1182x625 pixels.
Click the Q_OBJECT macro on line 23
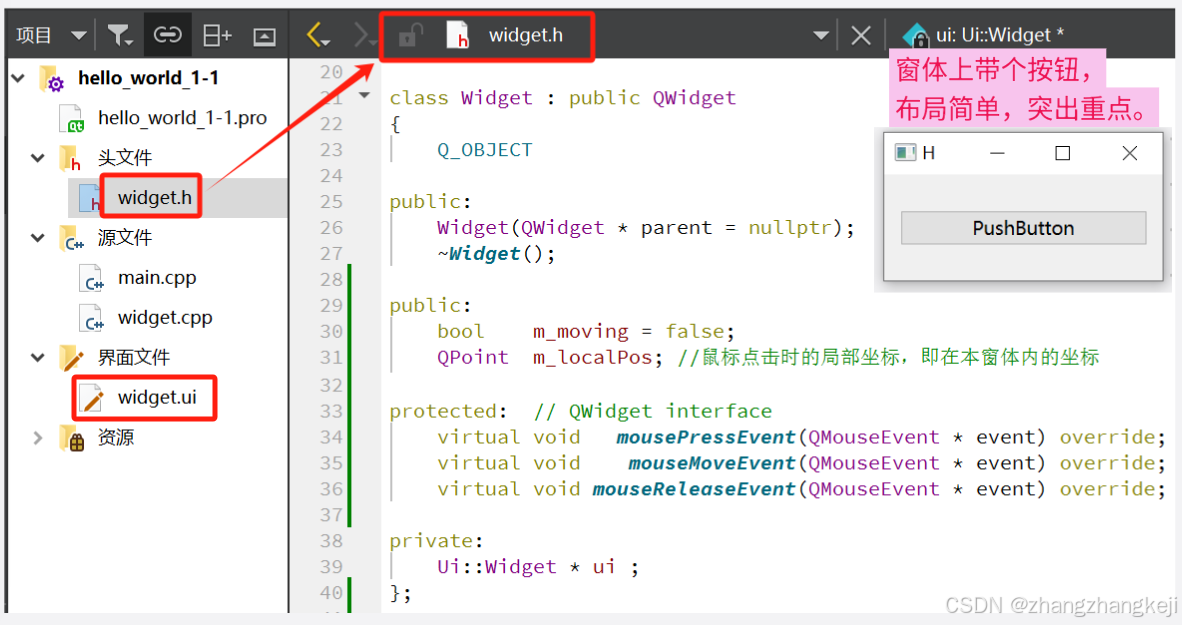coord(485,150)
